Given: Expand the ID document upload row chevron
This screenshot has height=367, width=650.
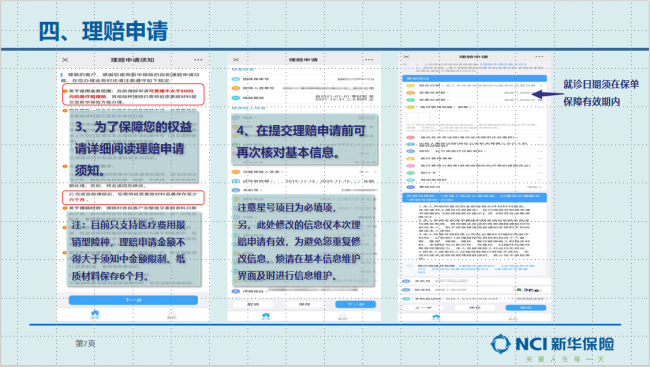Looking at the screenshot, I should pyautogui.click(x=540, y=137).
